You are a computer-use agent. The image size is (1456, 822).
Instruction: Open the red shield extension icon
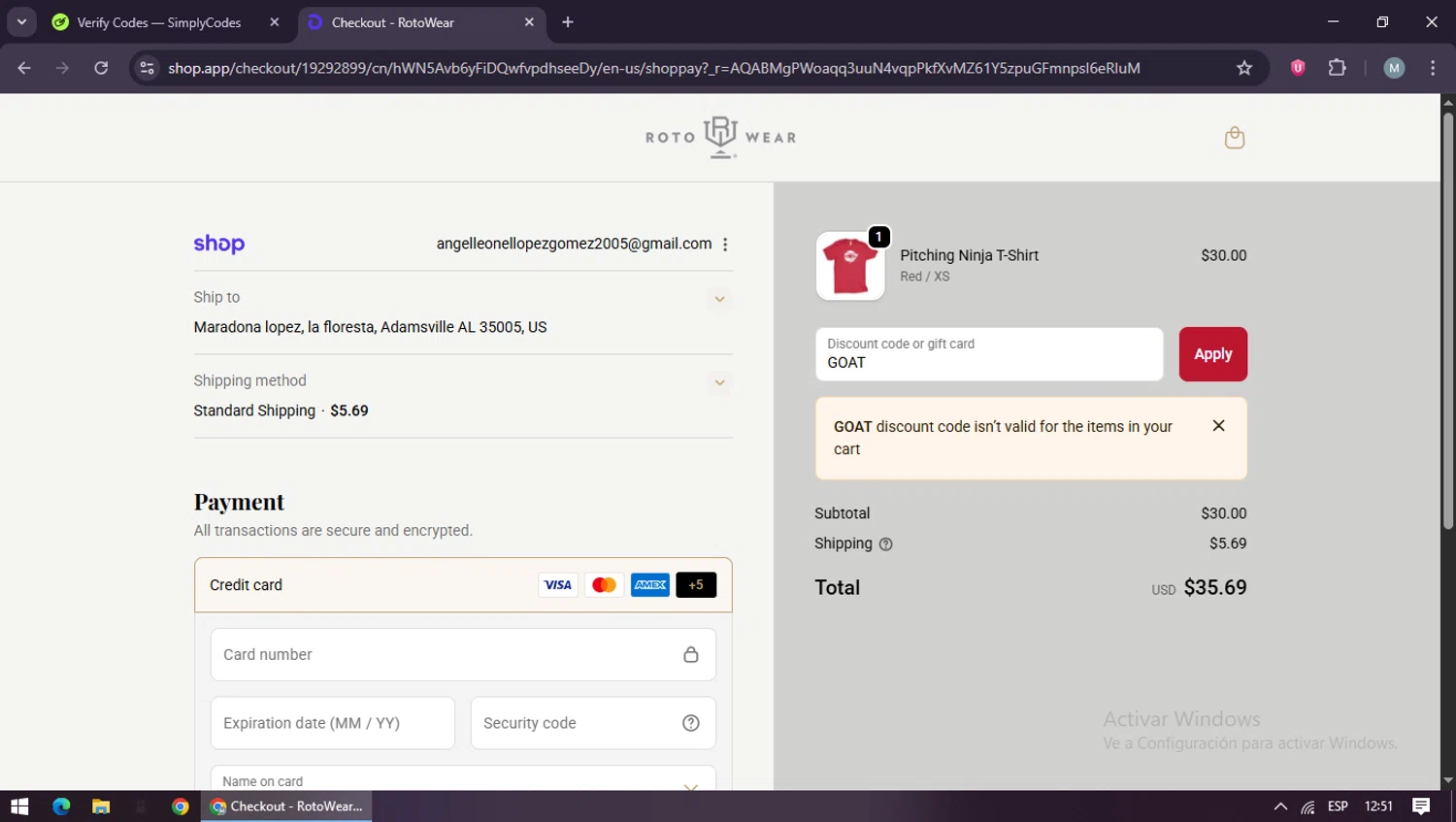click(1298, 68)
